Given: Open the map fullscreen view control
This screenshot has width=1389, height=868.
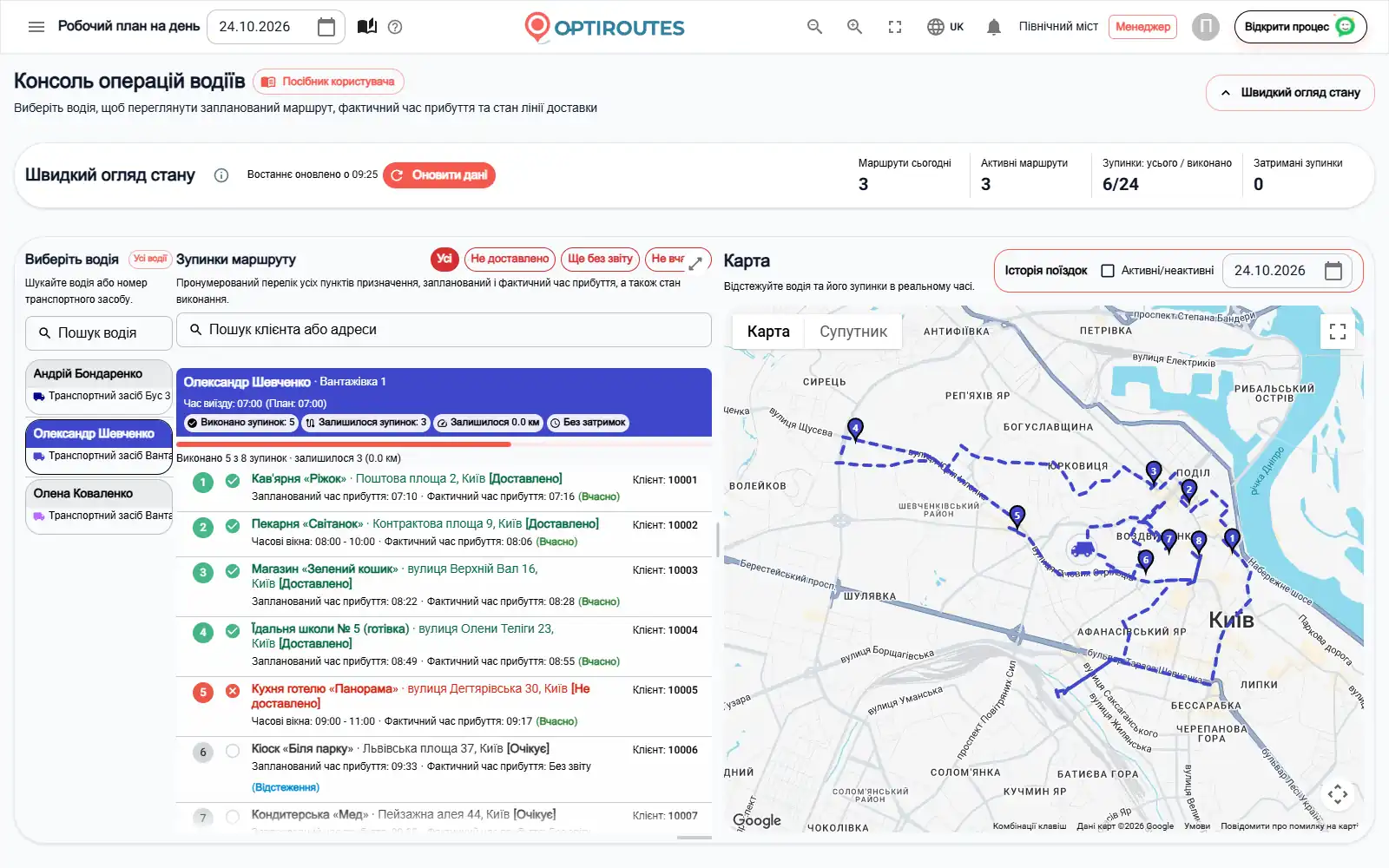Looking at the screenshot, I should [x=1338, y=332].
